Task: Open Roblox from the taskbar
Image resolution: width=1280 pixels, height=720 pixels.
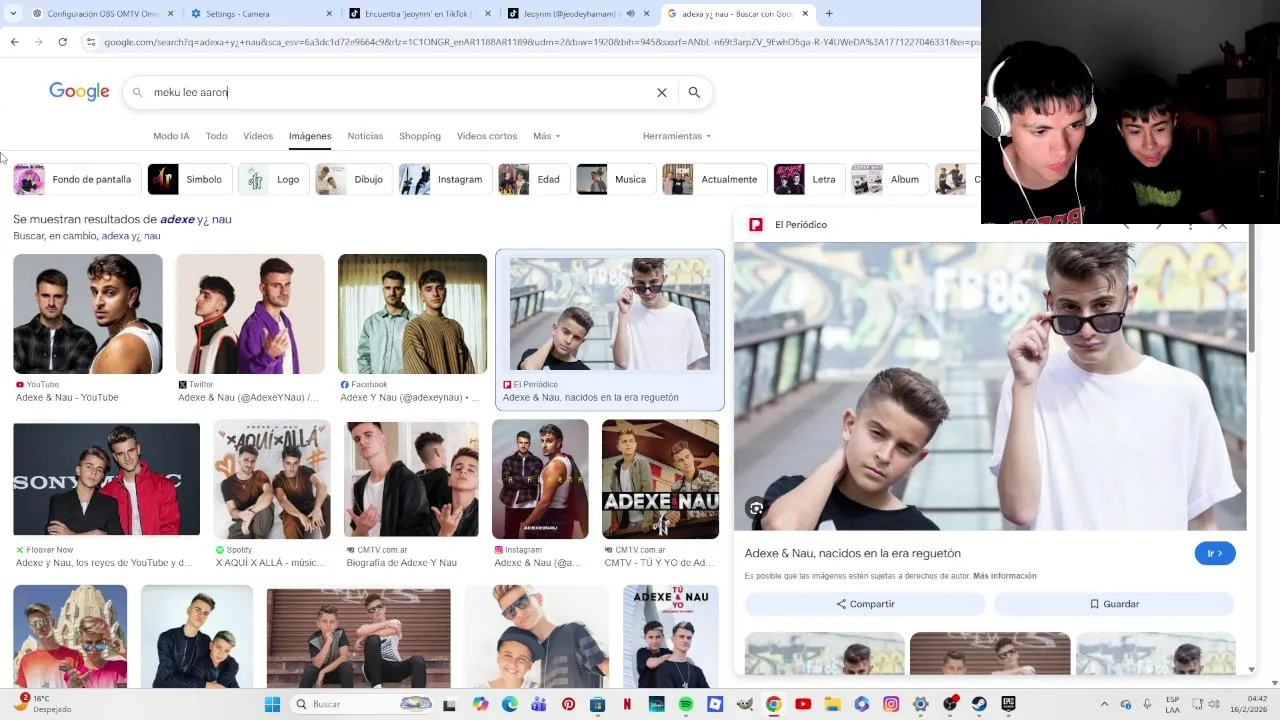Action: click(715, 704)
